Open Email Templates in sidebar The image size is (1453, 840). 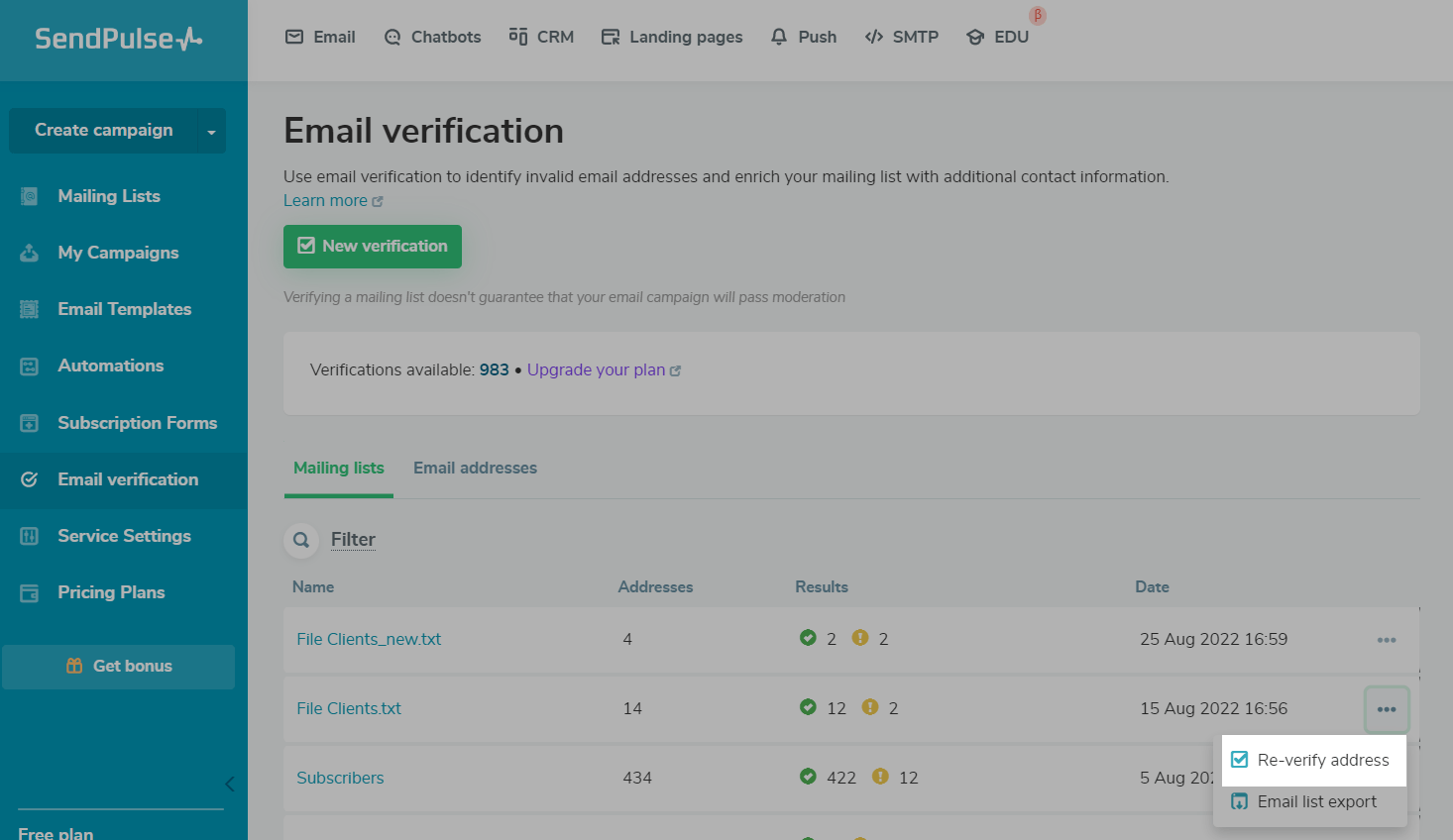click(x=124, y=309)
